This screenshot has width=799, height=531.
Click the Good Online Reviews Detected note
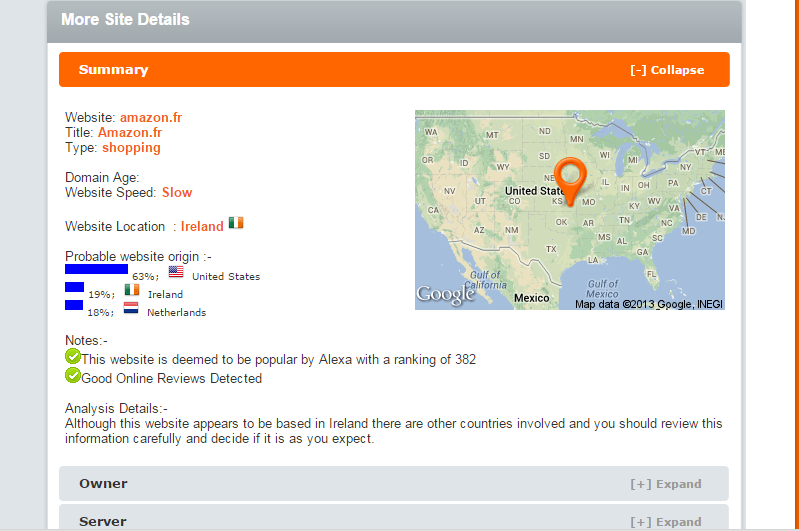172,378
